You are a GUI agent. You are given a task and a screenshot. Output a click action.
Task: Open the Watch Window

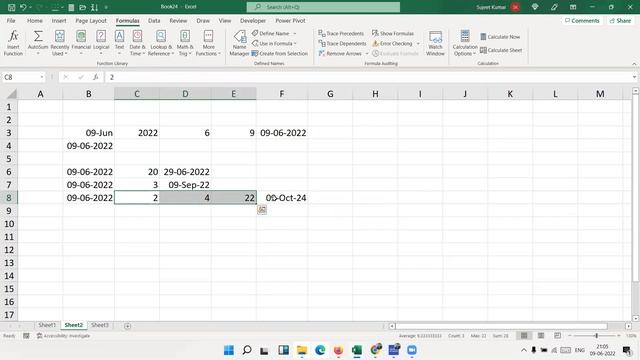[435, 42]
